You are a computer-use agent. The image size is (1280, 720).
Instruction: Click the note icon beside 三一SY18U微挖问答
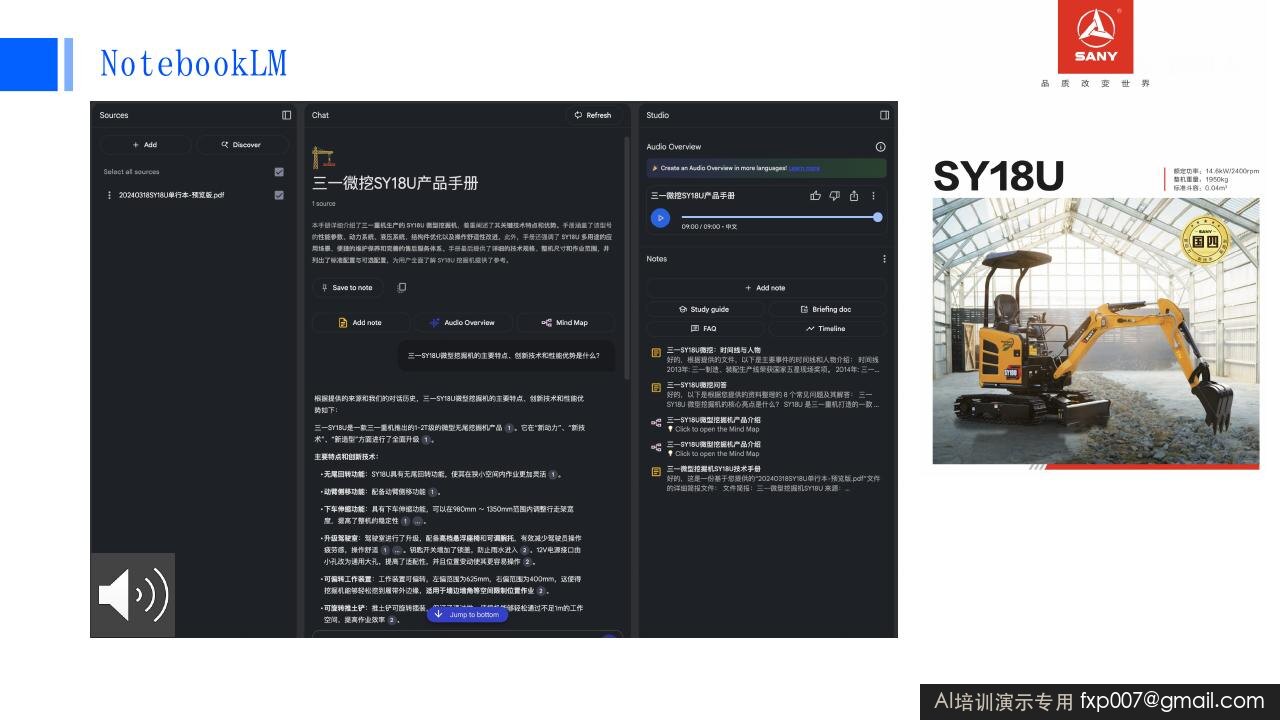point(656,387)
